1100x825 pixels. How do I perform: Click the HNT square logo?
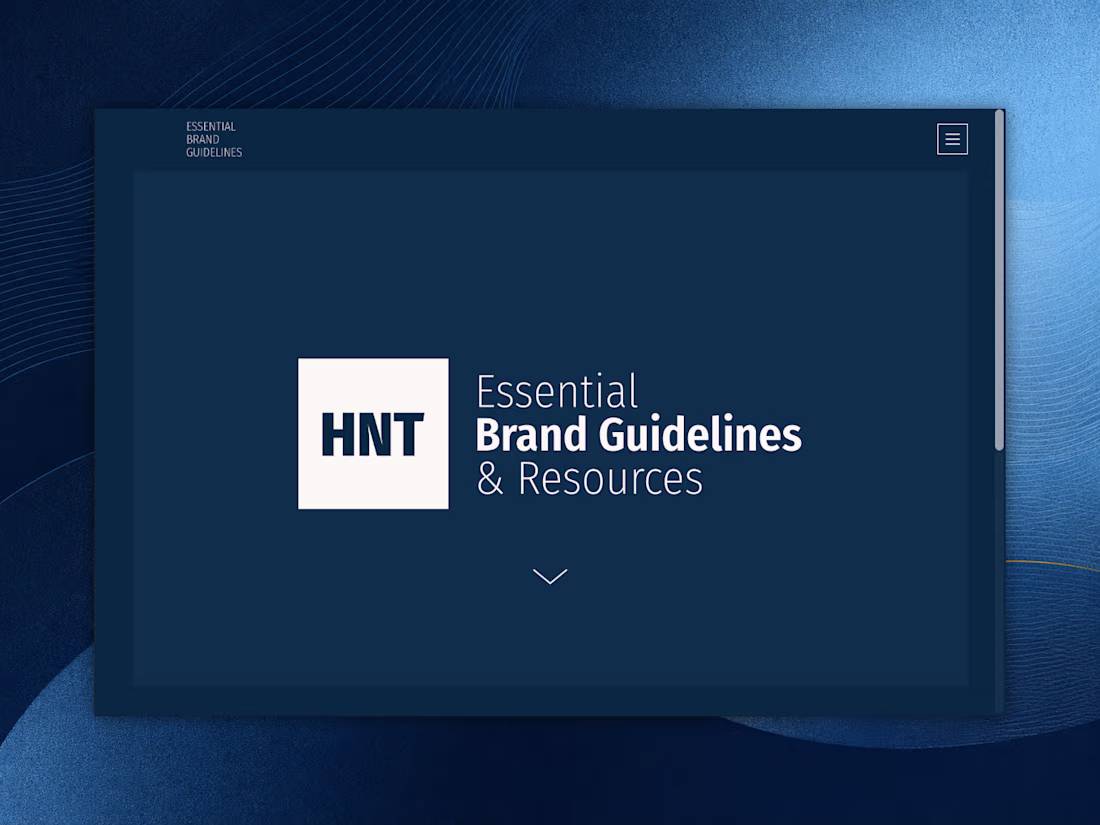(x=373, y=434)
